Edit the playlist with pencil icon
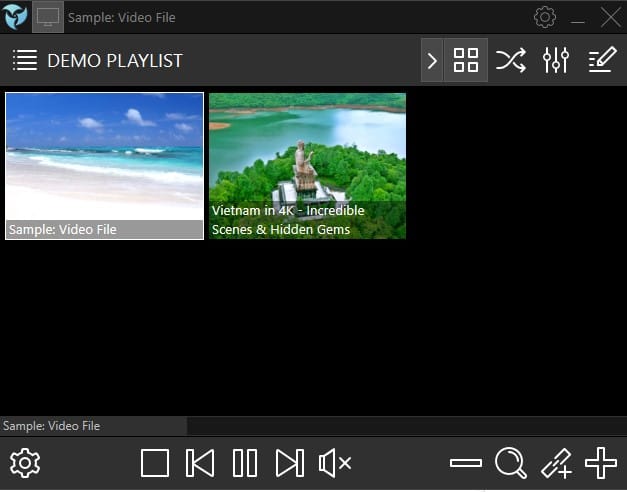627x492 pixels. 602,60
